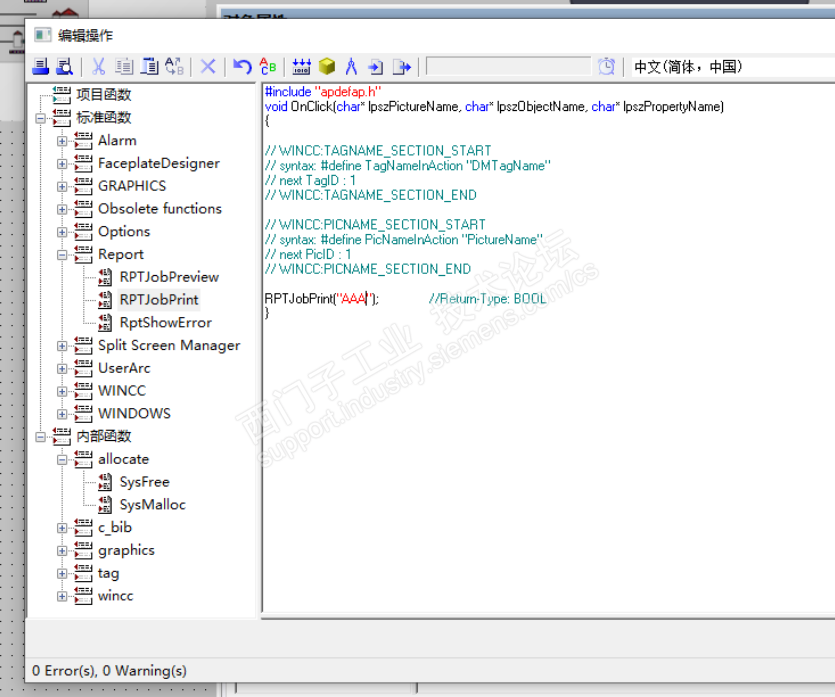Click the Export action icon
Image resolution: width=835 pixels, height=697 pixels.
402,67
